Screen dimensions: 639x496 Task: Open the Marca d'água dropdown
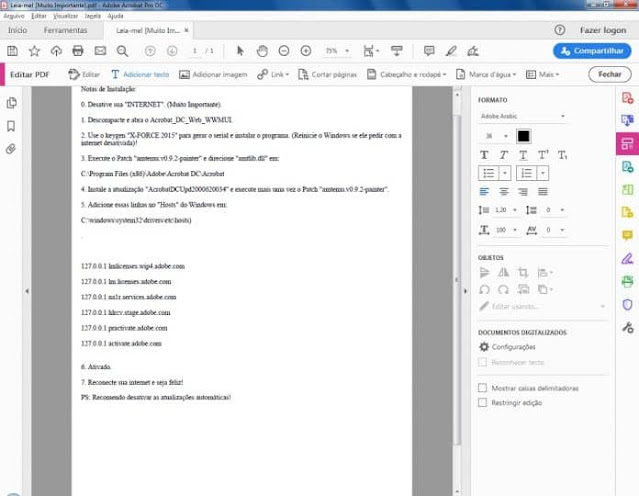(486, 74)
